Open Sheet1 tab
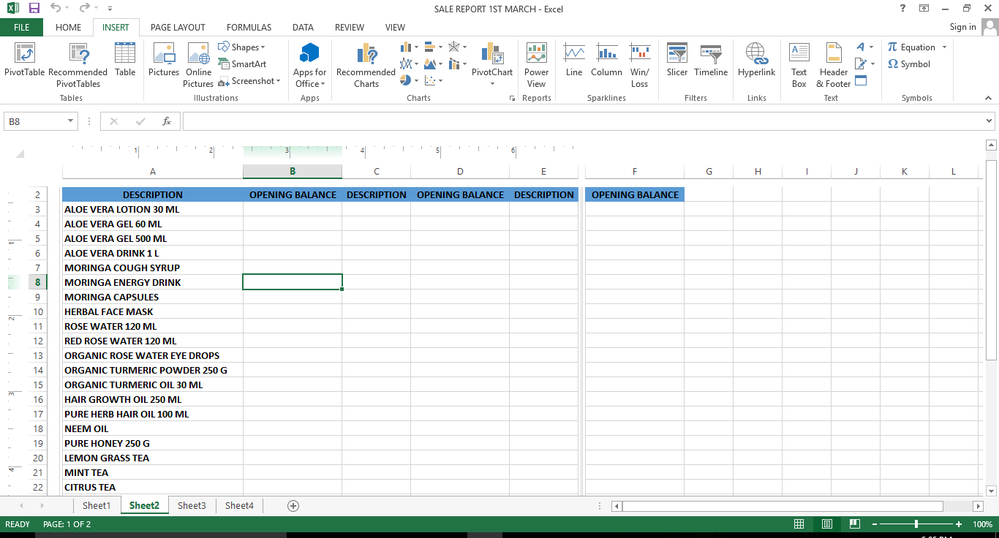Viewport: 999px width, 538px height. pos(96,505)
